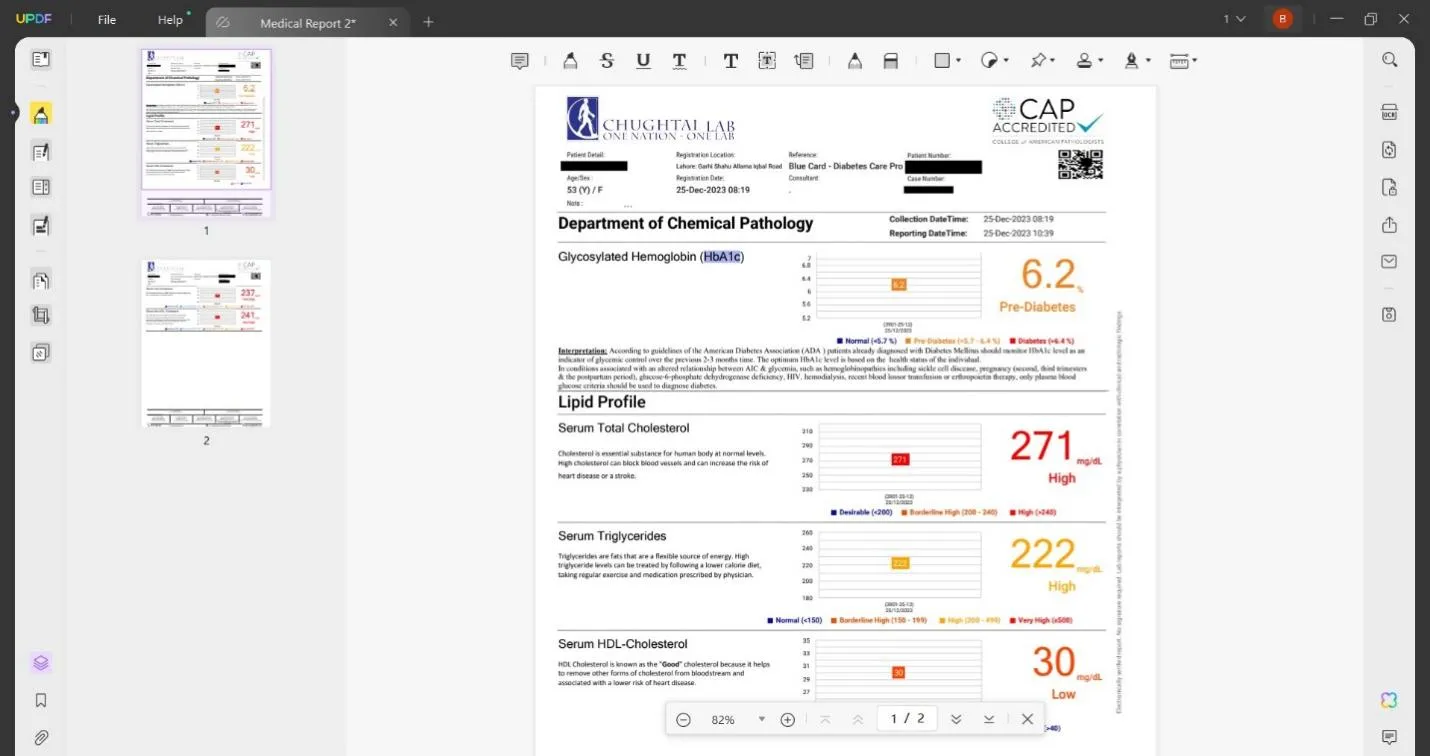Close the page navigation bar
This screenshot has width=1430, height=756.
click(1027, 719)
